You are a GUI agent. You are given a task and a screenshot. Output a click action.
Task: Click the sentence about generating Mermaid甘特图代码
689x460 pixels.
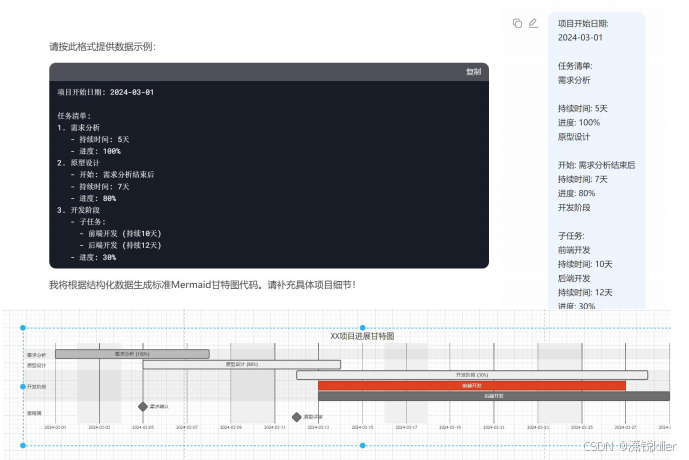point(202,285)
